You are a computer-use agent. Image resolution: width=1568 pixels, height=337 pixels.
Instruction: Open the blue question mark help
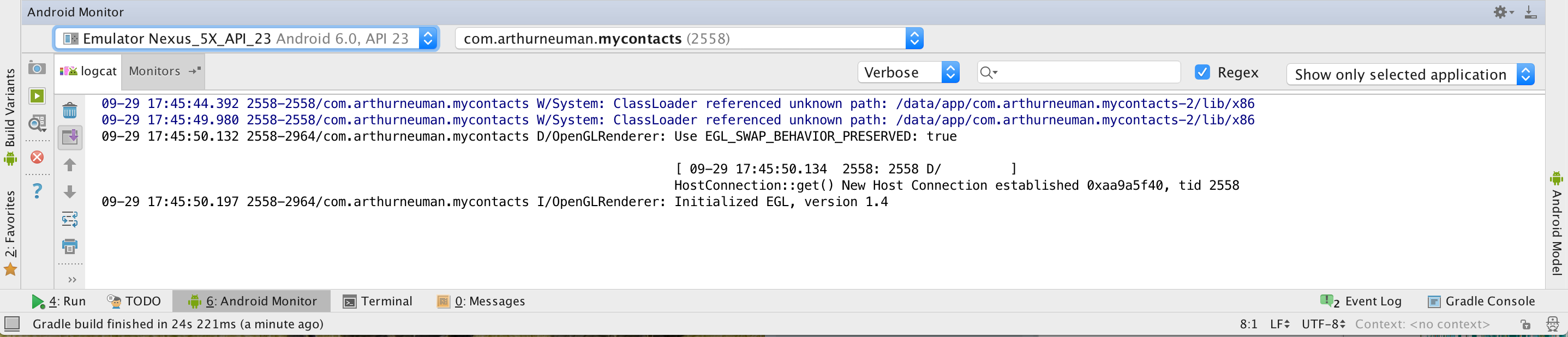point(37,191)
